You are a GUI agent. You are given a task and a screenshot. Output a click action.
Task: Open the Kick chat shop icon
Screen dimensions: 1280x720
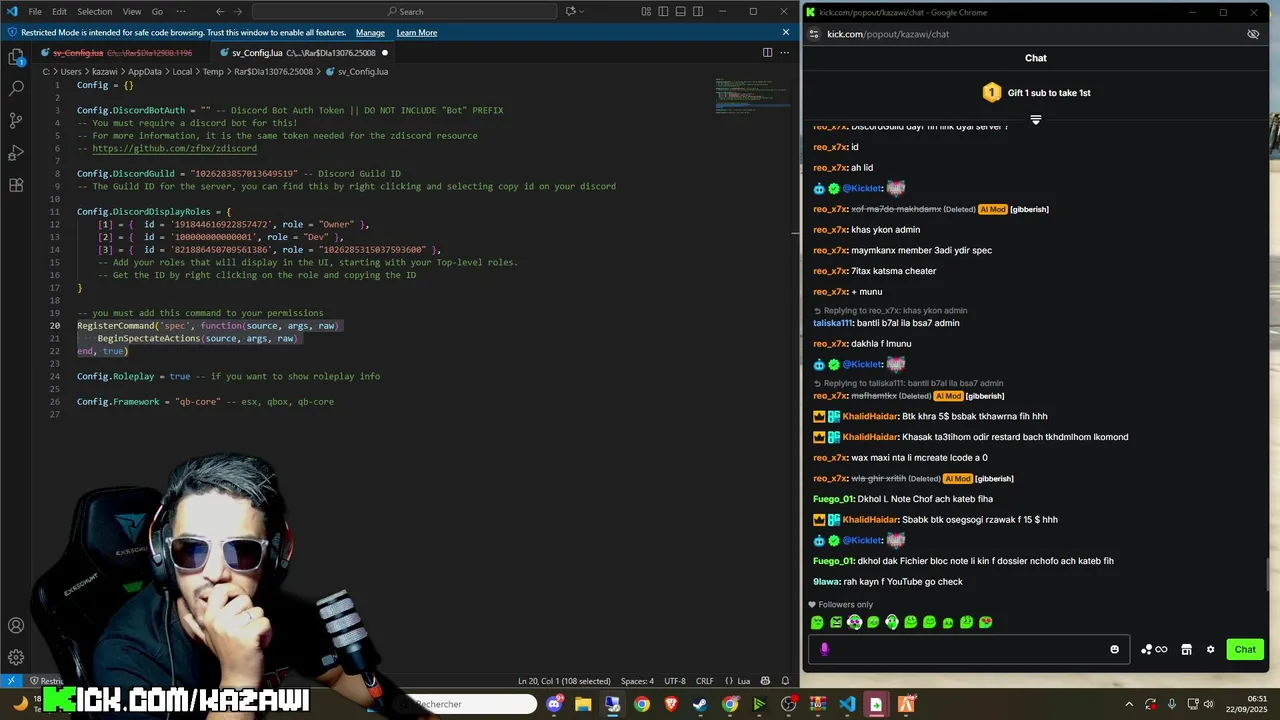1186,649
